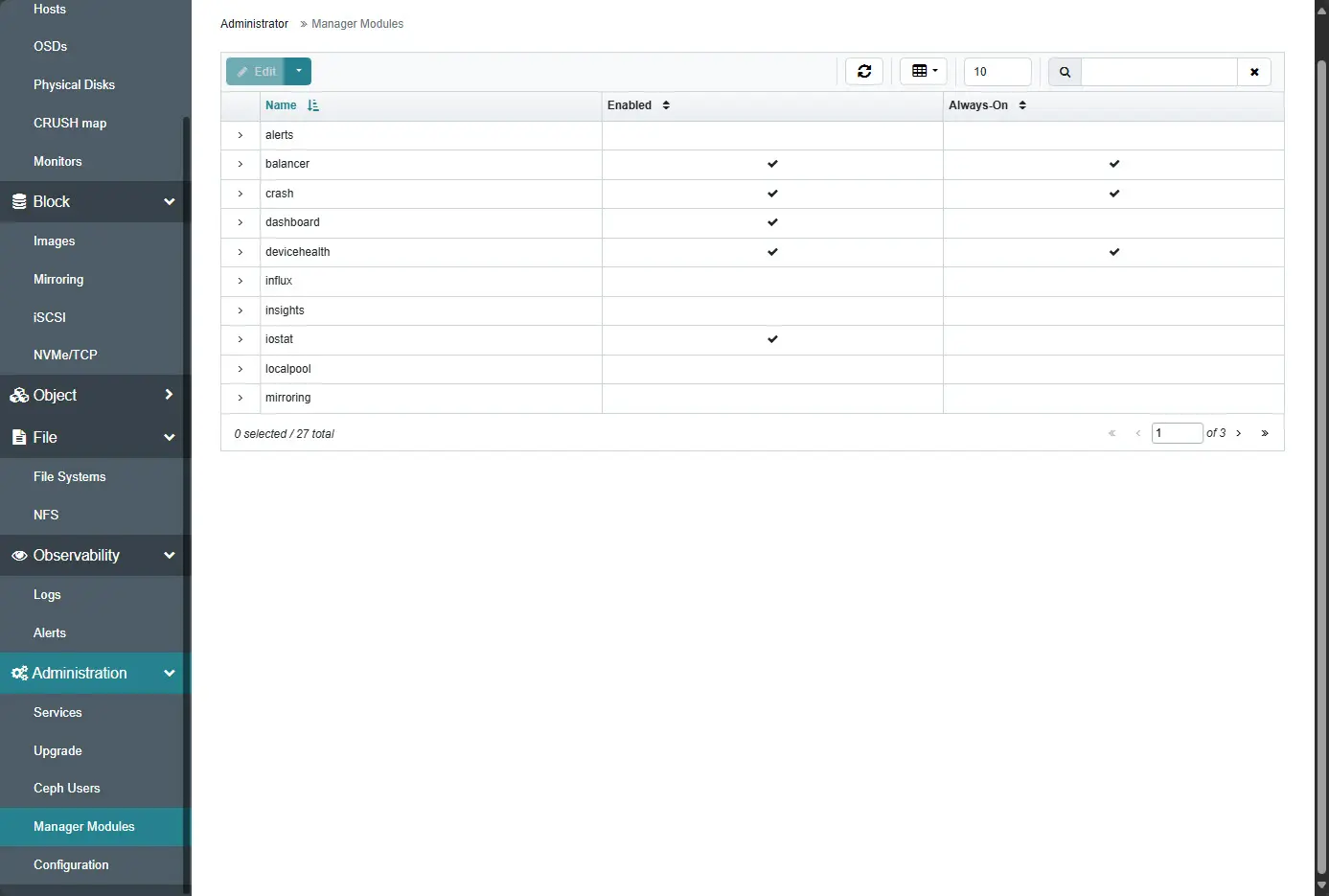1329x896 pixels.
Task: Expand the crash row details
Action: (241, 194)
